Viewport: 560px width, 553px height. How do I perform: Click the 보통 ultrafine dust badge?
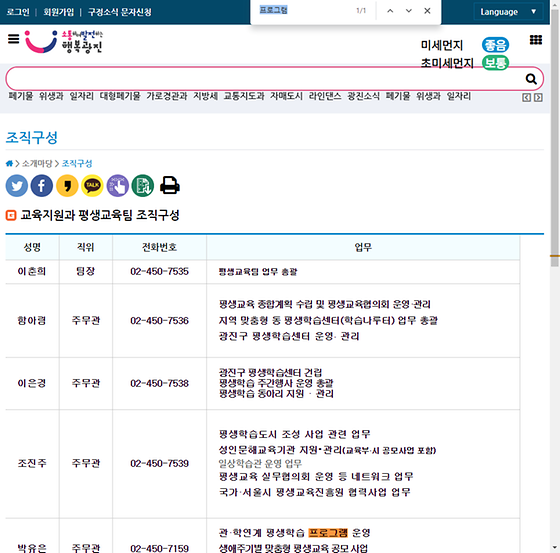[495, 63]
